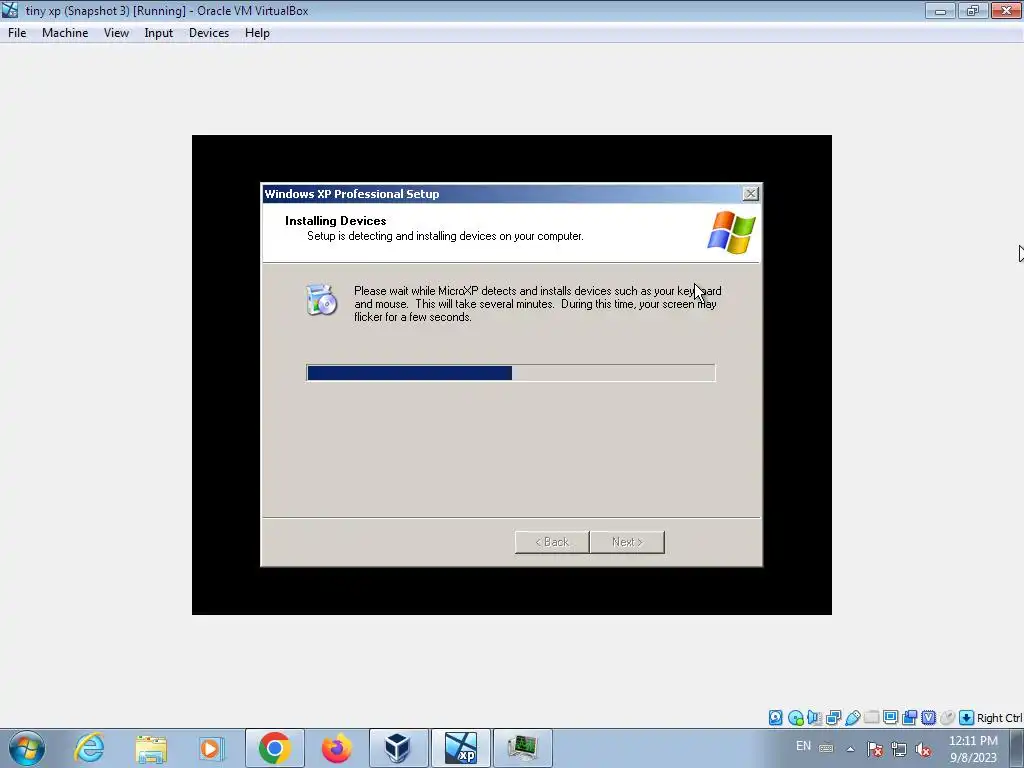
Task: Click the device installation progress bar
Action: coord(511,373)
